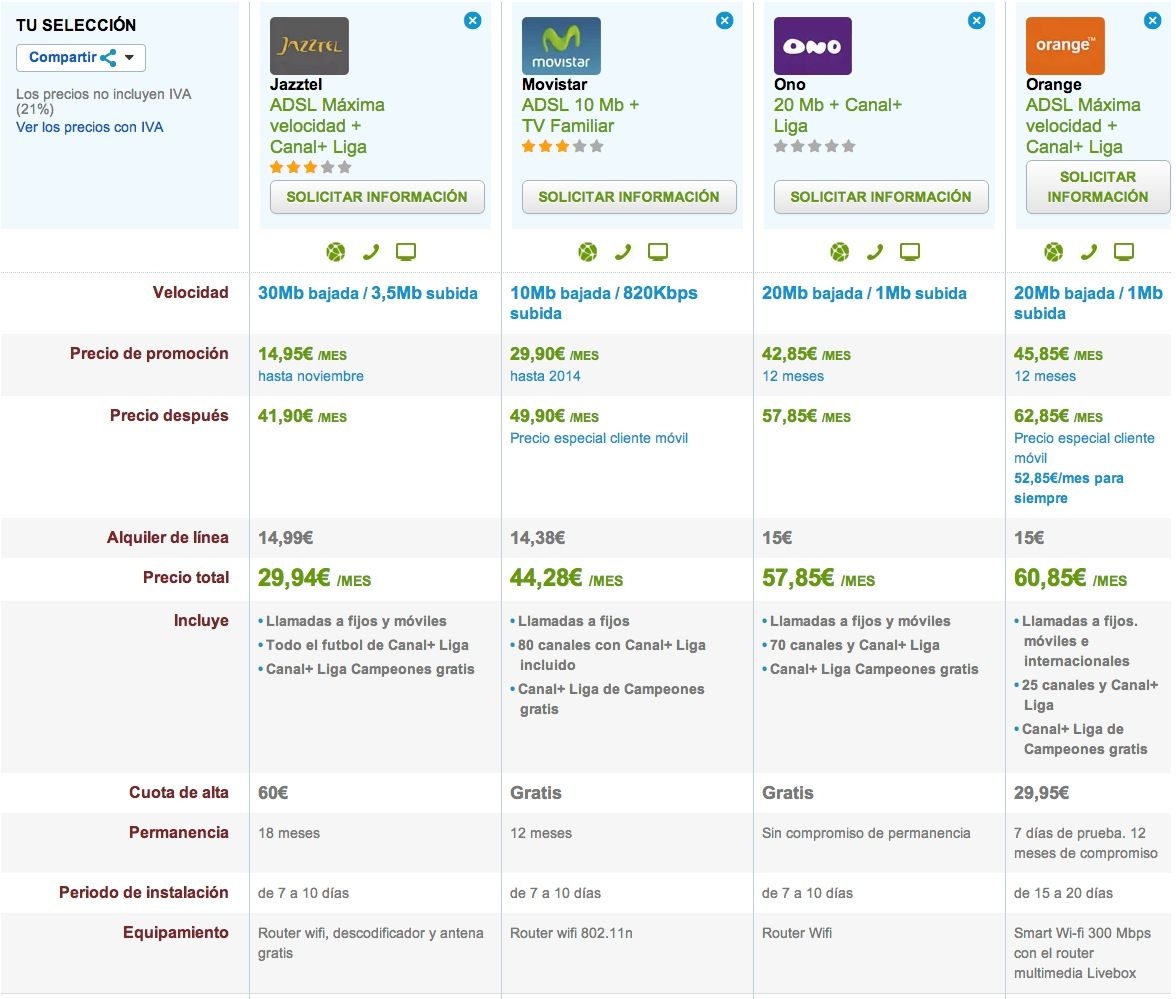Click Orange's phone icon
The width and height of the screenshot is (1176, 999).
pyautogui.click(x=1088, y=252)
